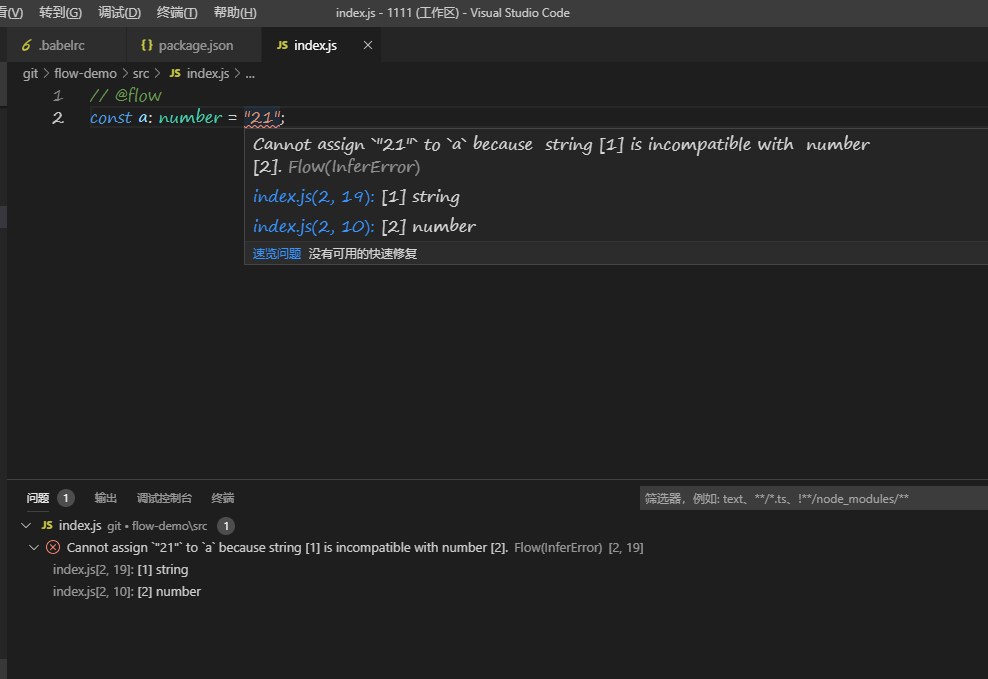The width and height of the screenshot is (988, 679).
Task: Click the error count badge on index.js row
Action: [x=226, y=526]
